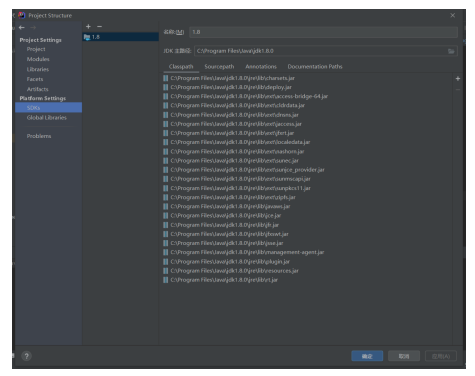Select the sunec.jar classpath entry
475x376 pixels.
234,160
